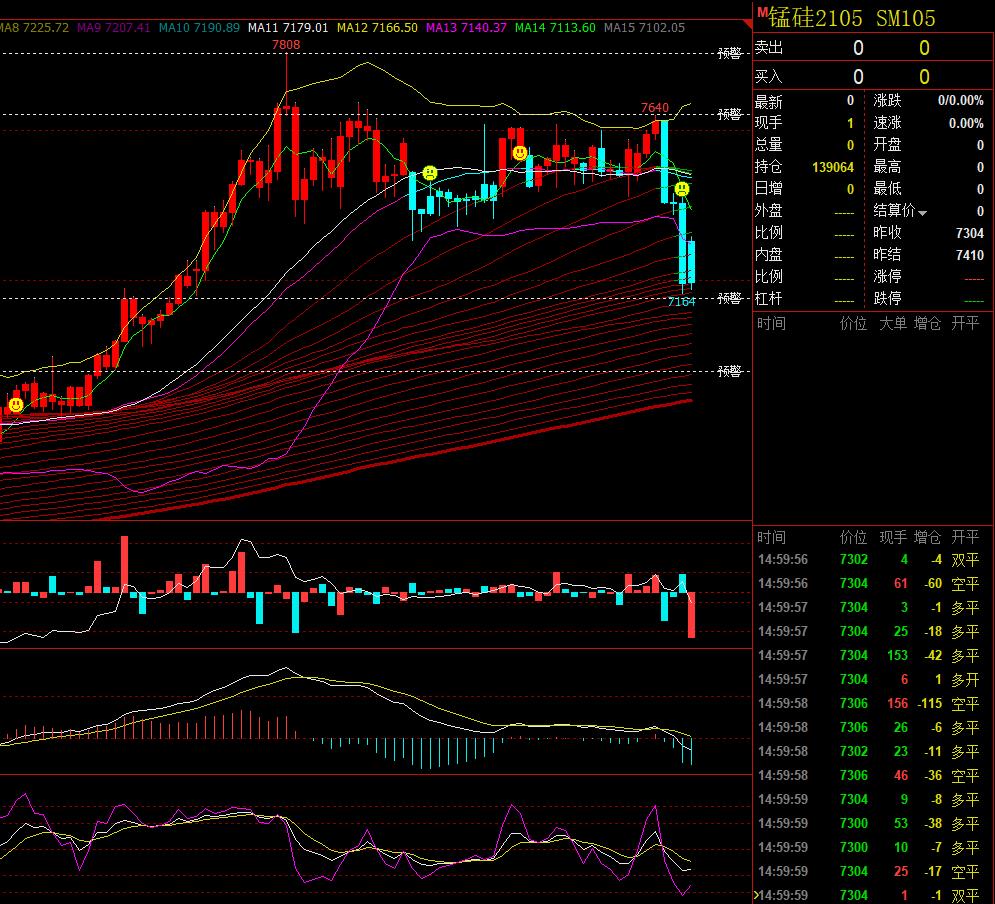Click the 外盘 label
The height and width of the screenshot is (904, 995).
pyautogui.click(x=768, y=211)
